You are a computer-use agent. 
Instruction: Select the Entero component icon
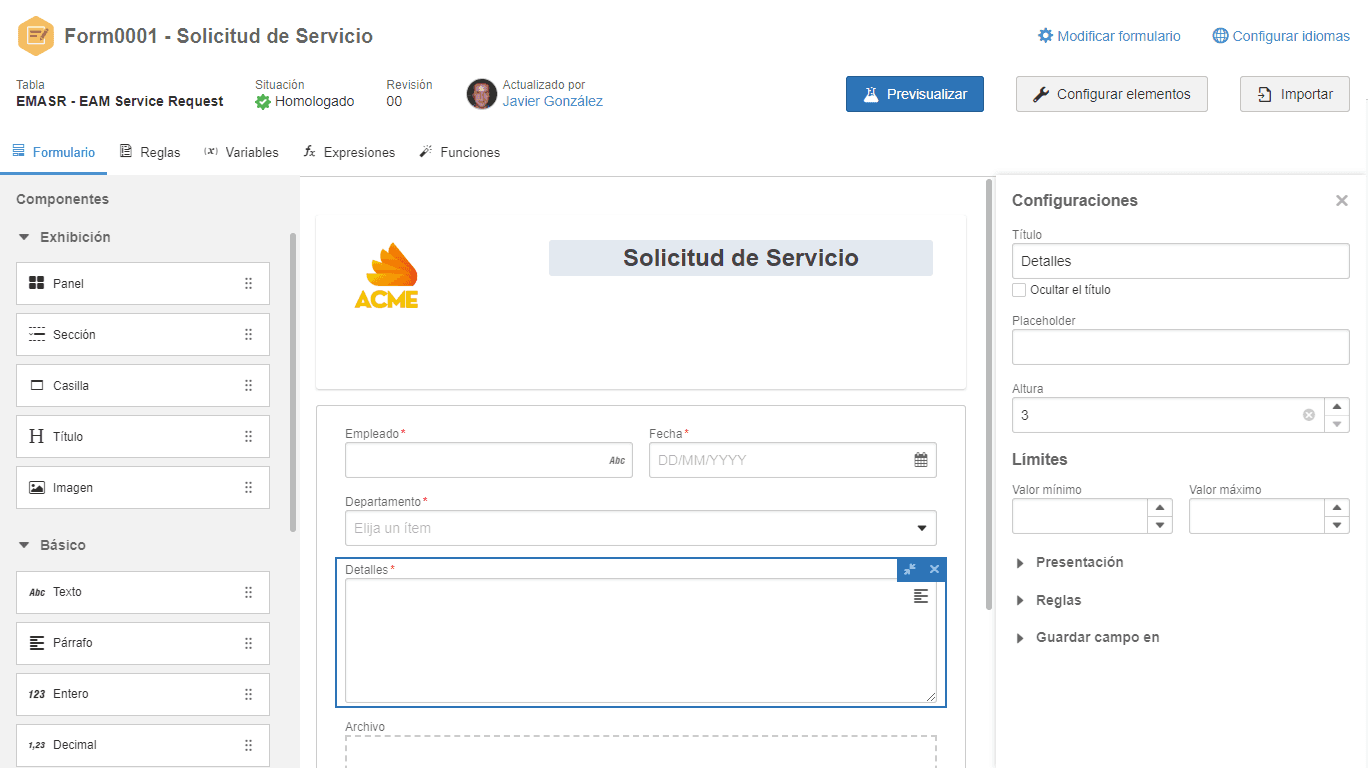click(37, 694)
